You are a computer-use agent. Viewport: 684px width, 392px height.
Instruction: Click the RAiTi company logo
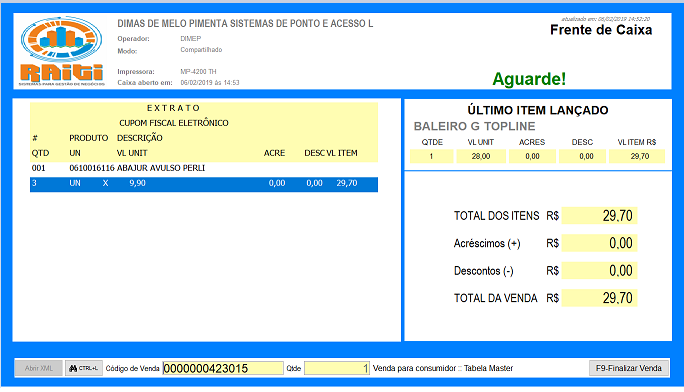point(62,51)
